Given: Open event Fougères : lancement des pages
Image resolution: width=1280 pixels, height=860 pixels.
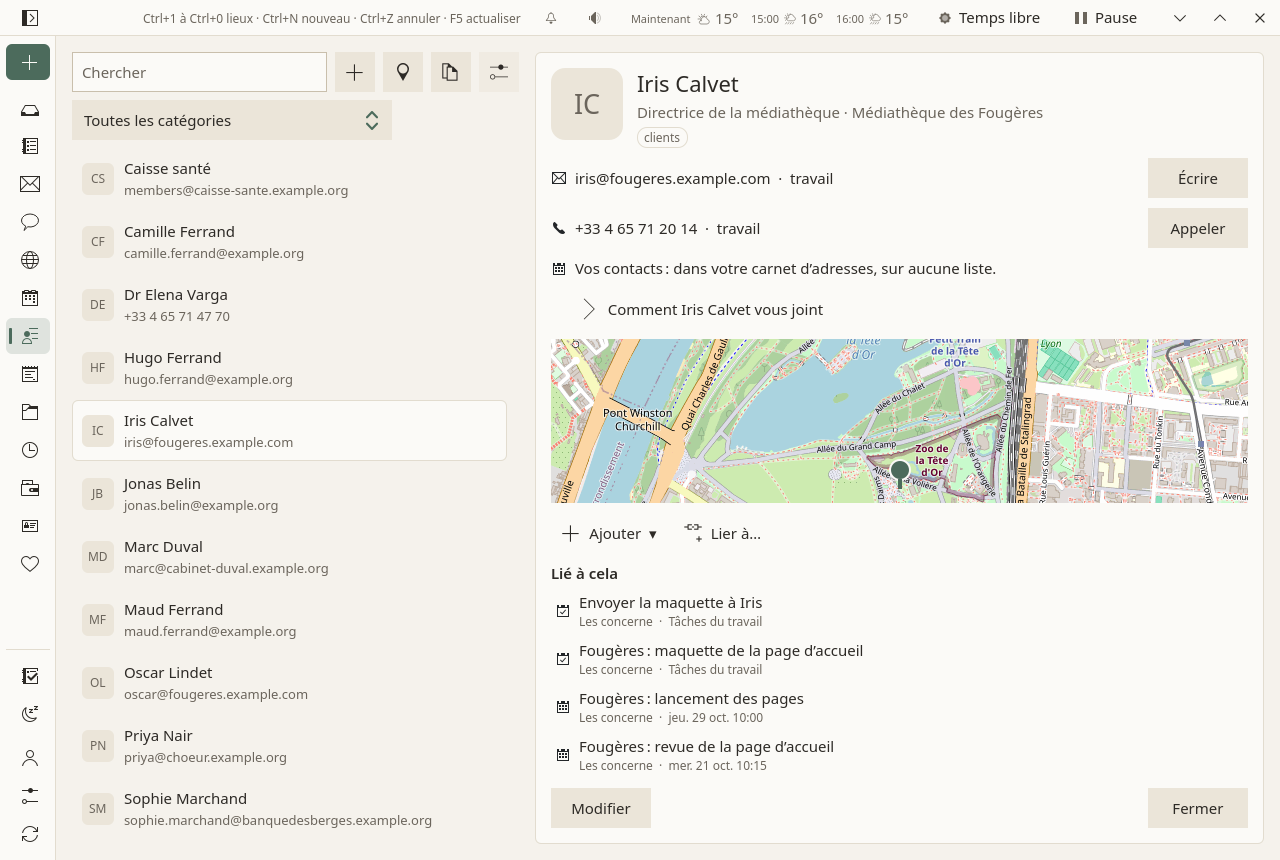Looking at the screenshot, I should coord(899,707).
